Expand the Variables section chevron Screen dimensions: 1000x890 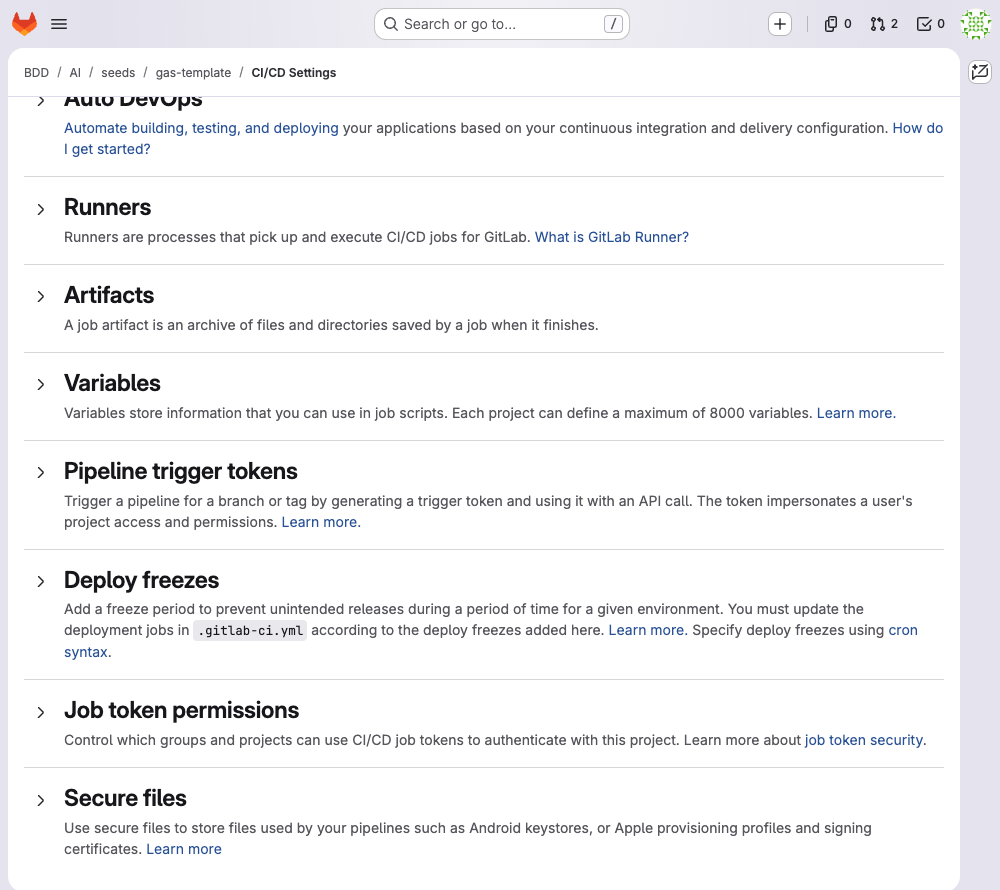pyautogui.click(x=41, y=384)
